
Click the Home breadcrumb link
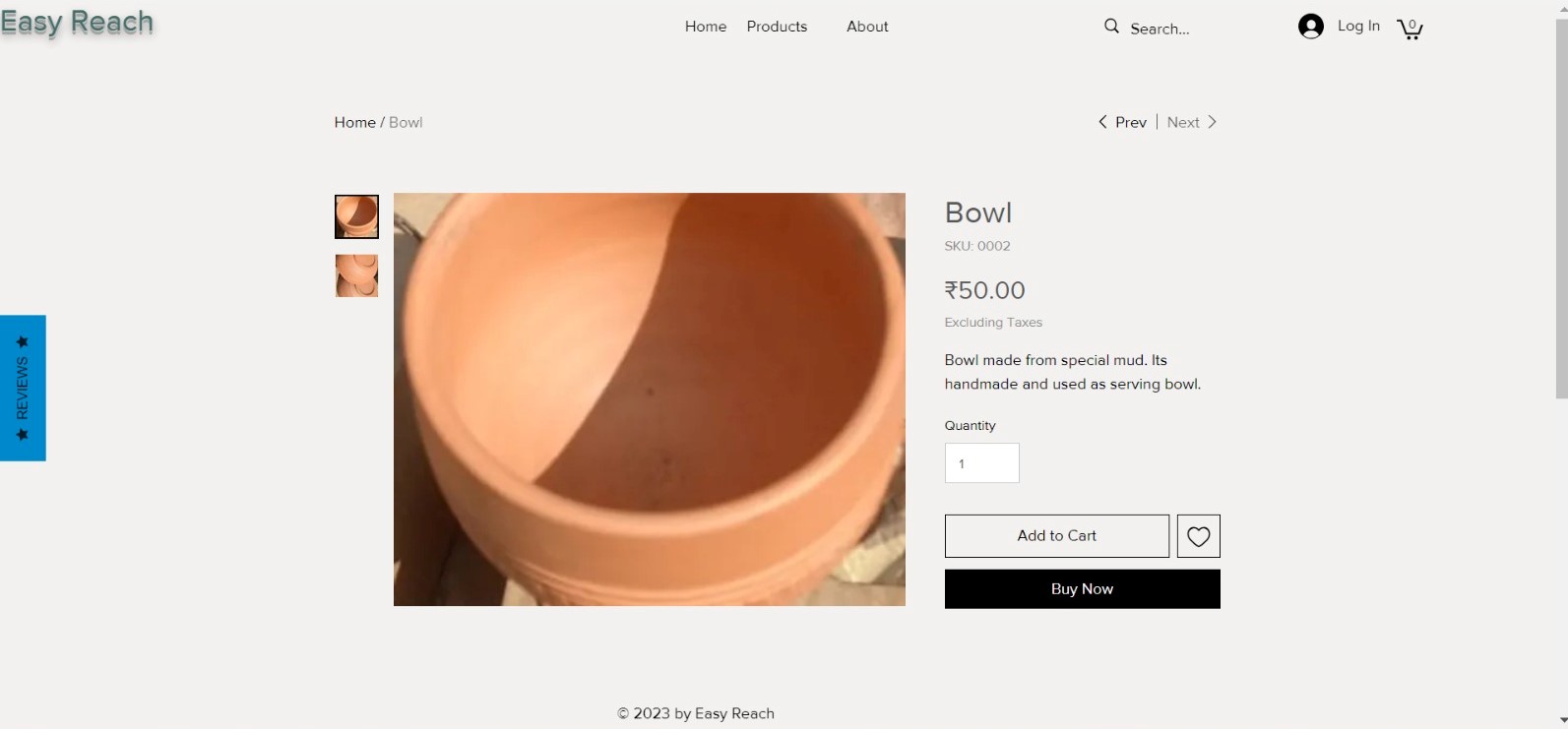click(x=354, y=122)
